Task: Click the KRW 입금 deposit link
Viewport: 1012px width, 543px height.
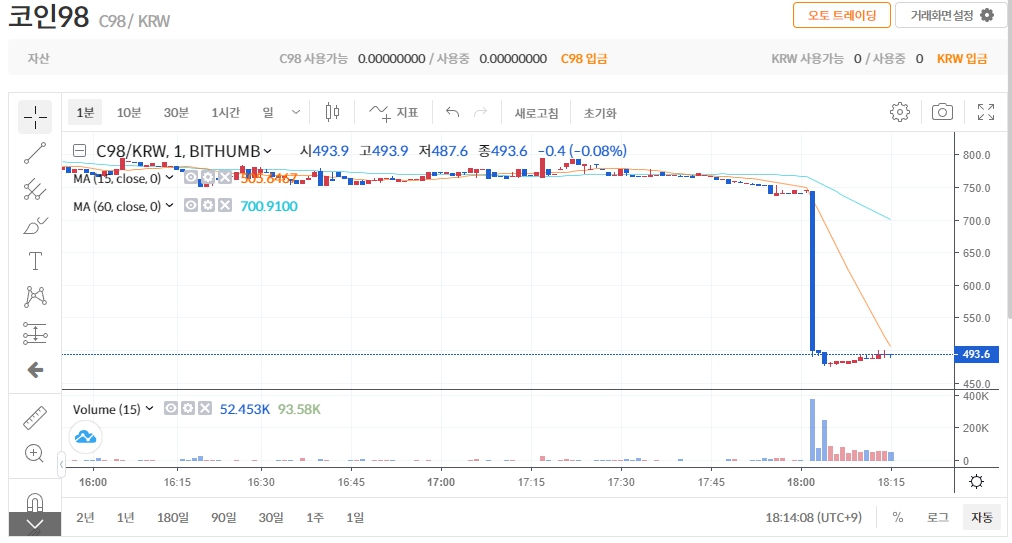Action: (962, 59)
